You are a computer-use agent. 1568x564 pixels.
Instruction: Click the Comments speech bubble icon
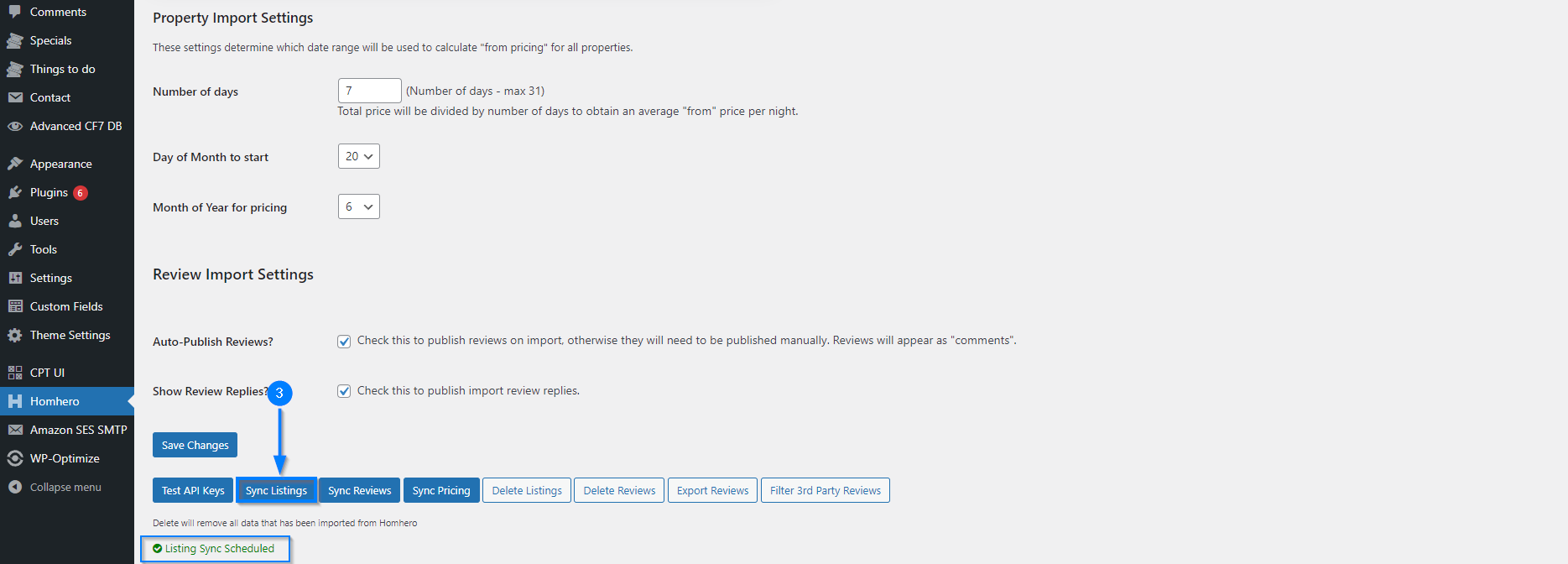click(x=15, y=12)
